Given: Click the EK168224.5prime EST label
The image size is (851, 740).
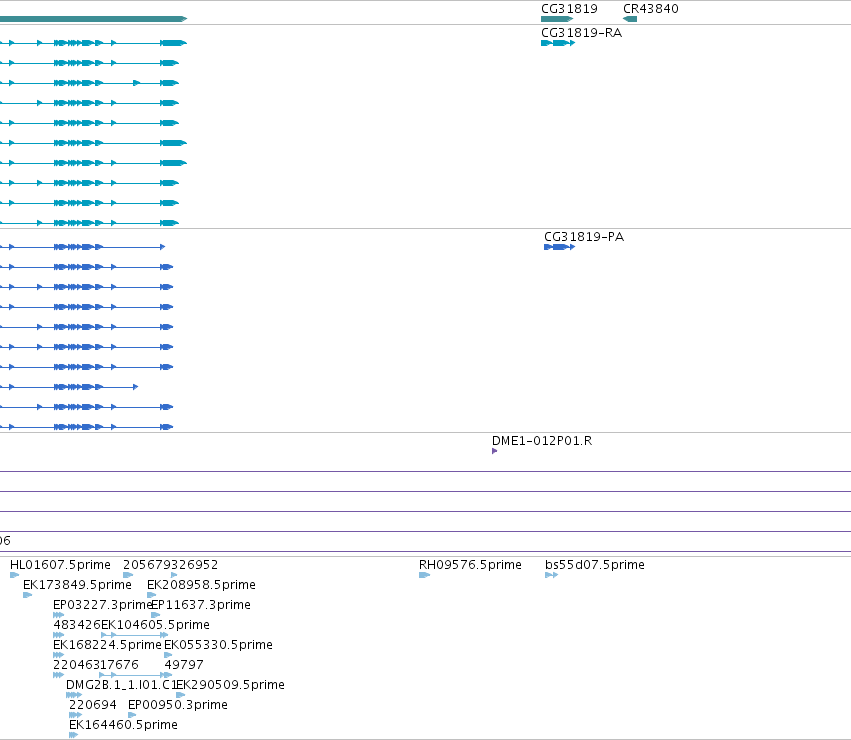Looking at the screenshot, I should tap(107, 645).
